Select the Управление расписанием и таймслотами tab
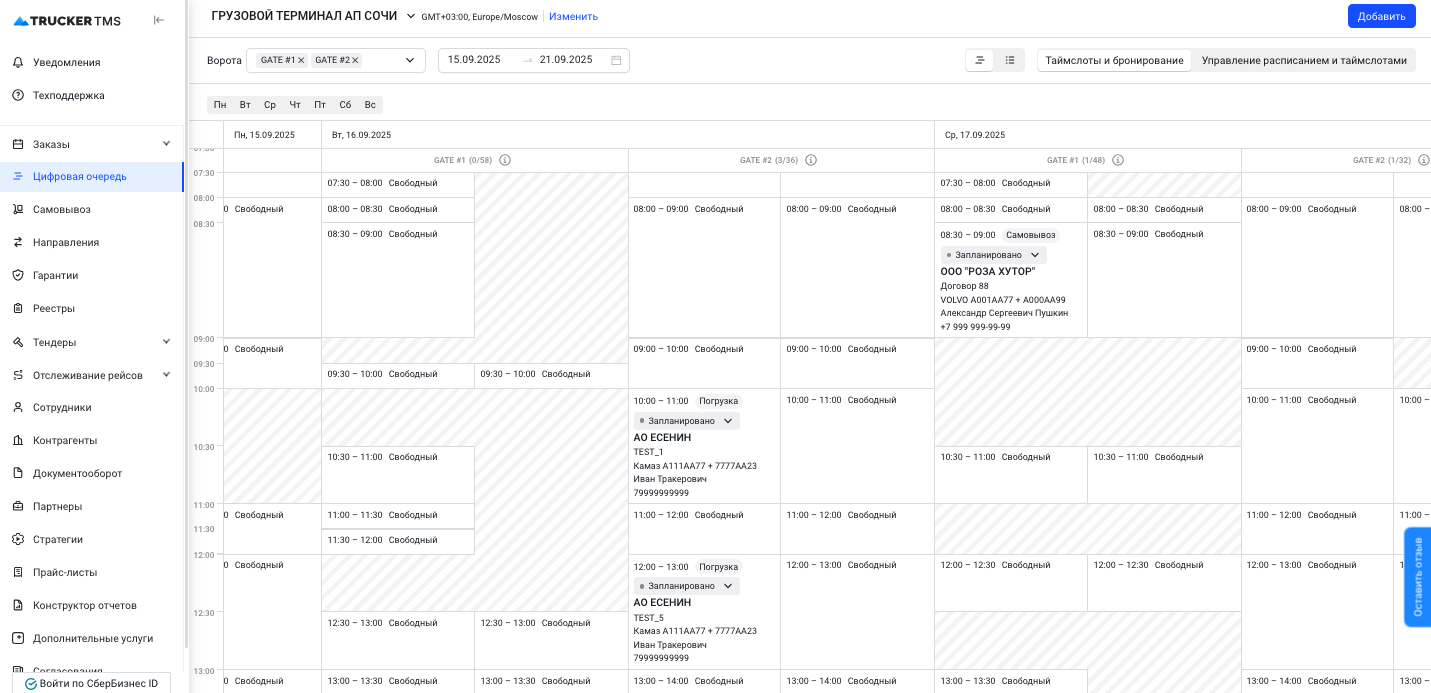 (x=1303, y=60)
